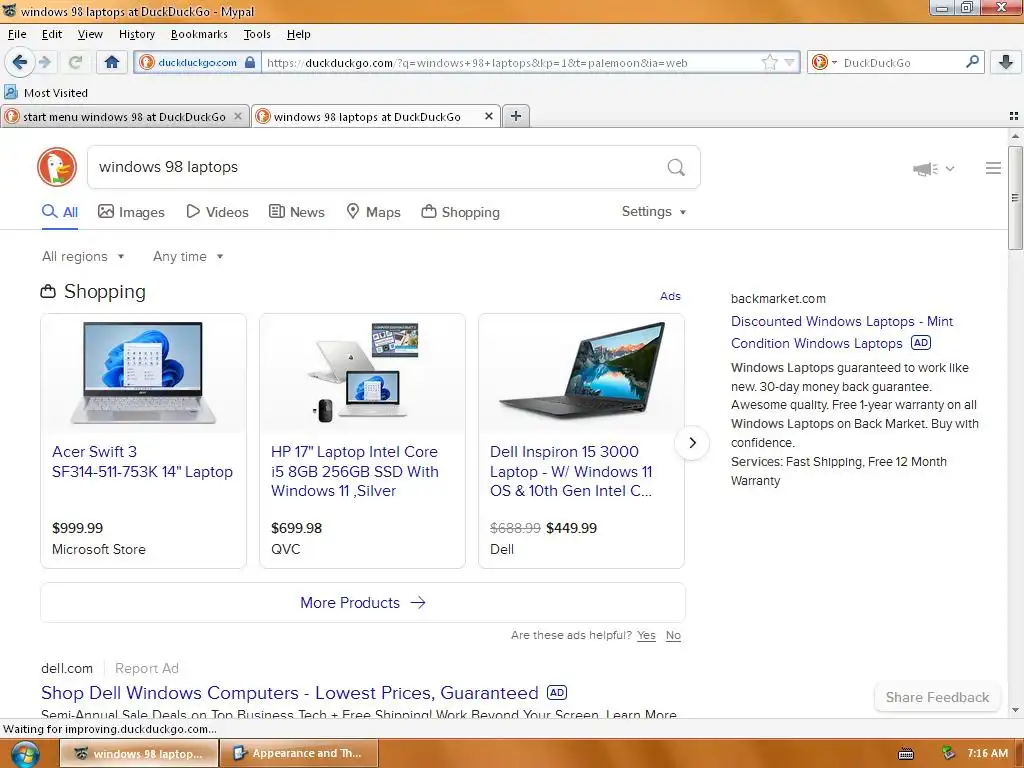This screenshot has width=1024, height=768.
Task: Open the Dell Inspiron 15 3000 link
Action: tap(571, 471)
